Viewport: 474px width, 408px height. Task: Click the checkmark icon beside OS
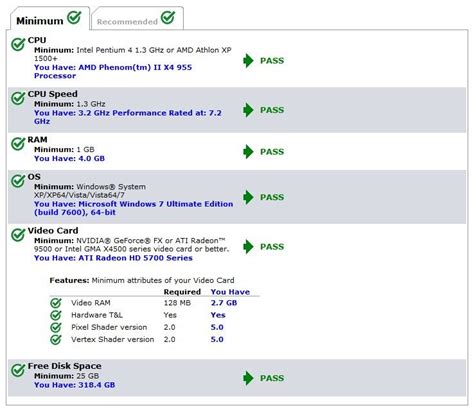pos(18,181)
